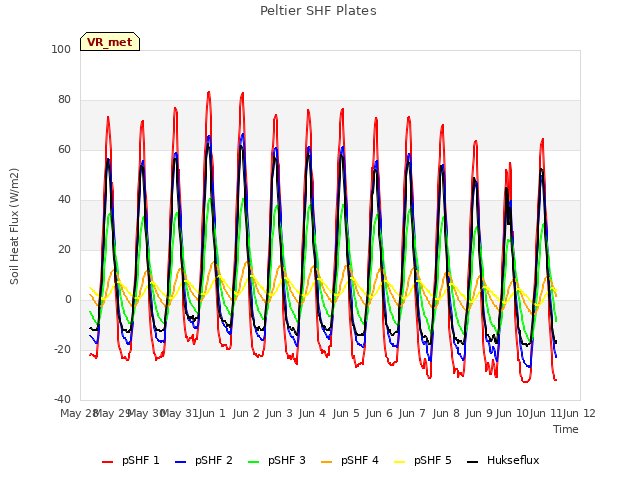
Task: Toggle the pSHF 1 legend label
Action: pyautogui.click(x=140, y=460)
